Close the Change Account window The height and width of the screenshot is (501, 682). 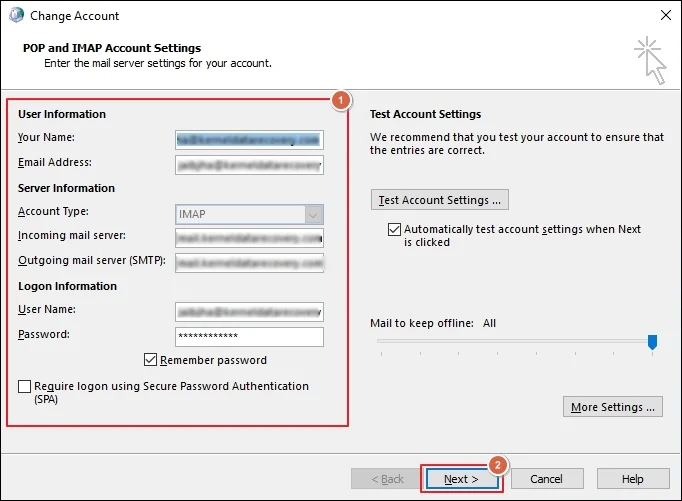click(665, 15)
